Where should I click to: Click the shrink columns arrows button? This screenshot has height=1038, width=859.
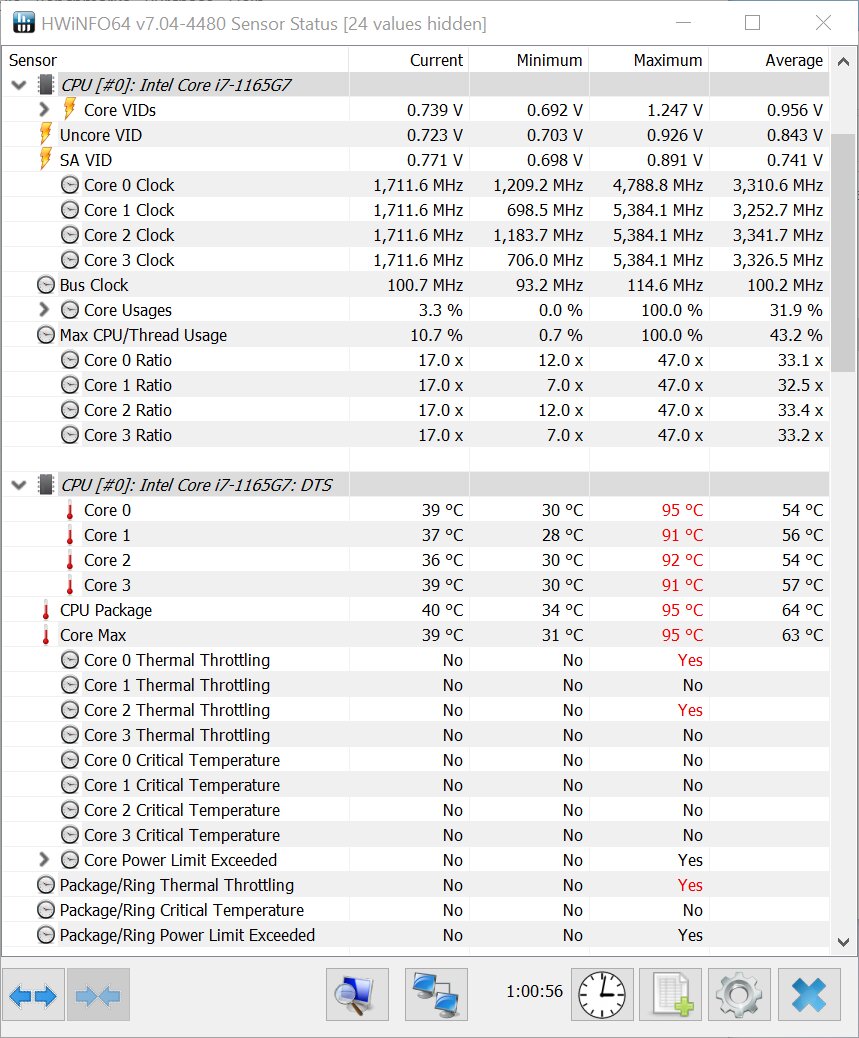tap(98, 995)
